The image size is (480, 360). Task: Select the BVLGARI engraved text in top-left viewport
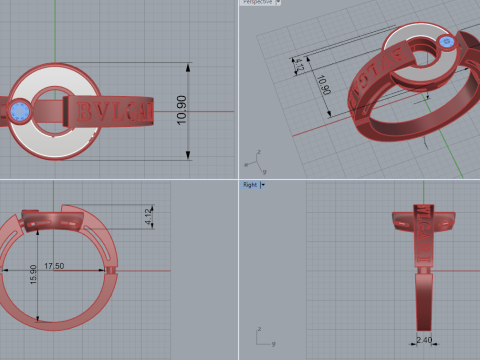[x=115, y=111]
